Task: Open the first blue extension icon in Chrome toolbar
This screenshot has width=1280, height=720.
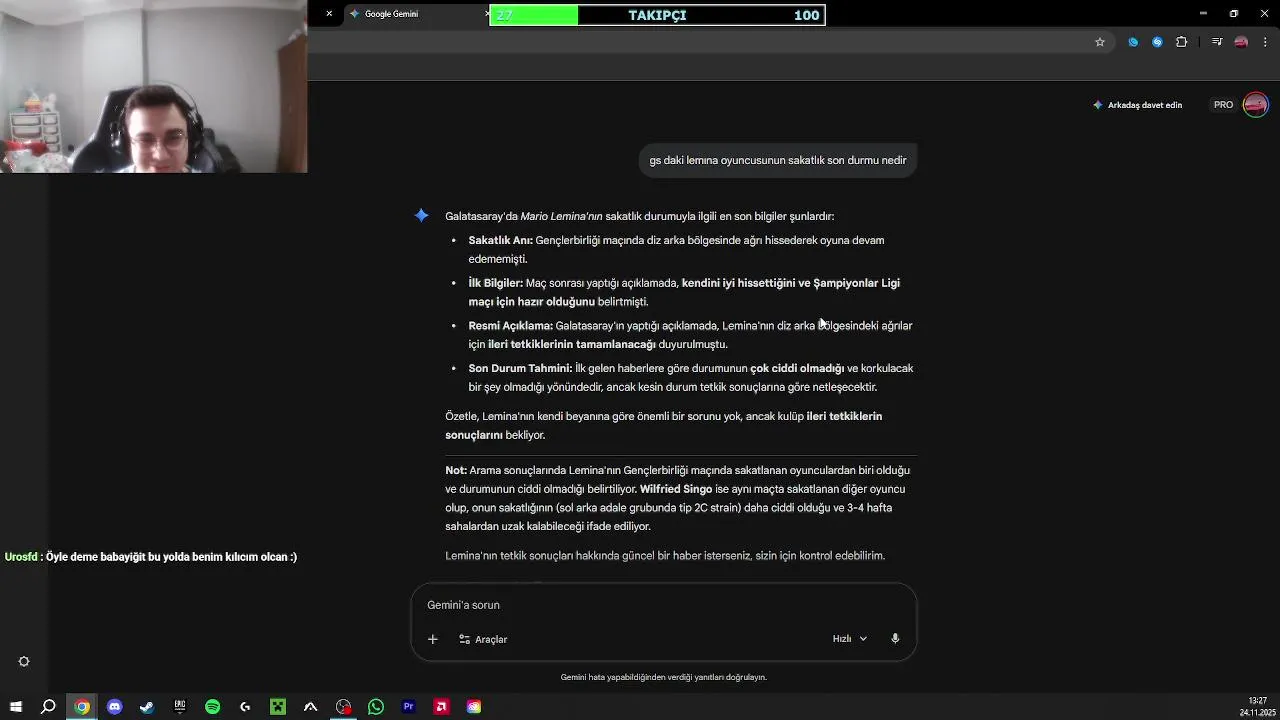Action: pos(1133,42)
